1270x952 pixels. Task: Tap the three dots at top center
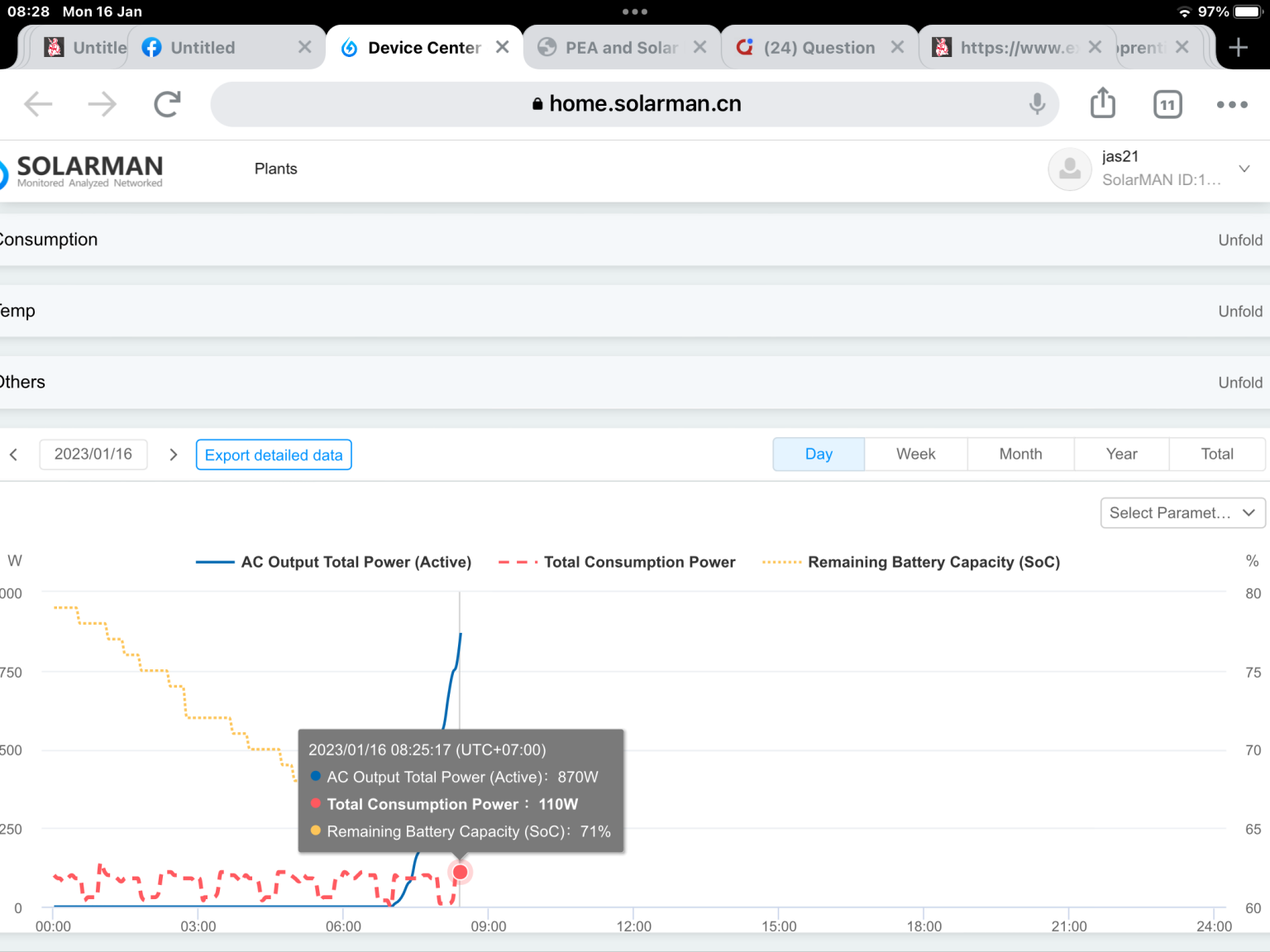tap(635, 12)
